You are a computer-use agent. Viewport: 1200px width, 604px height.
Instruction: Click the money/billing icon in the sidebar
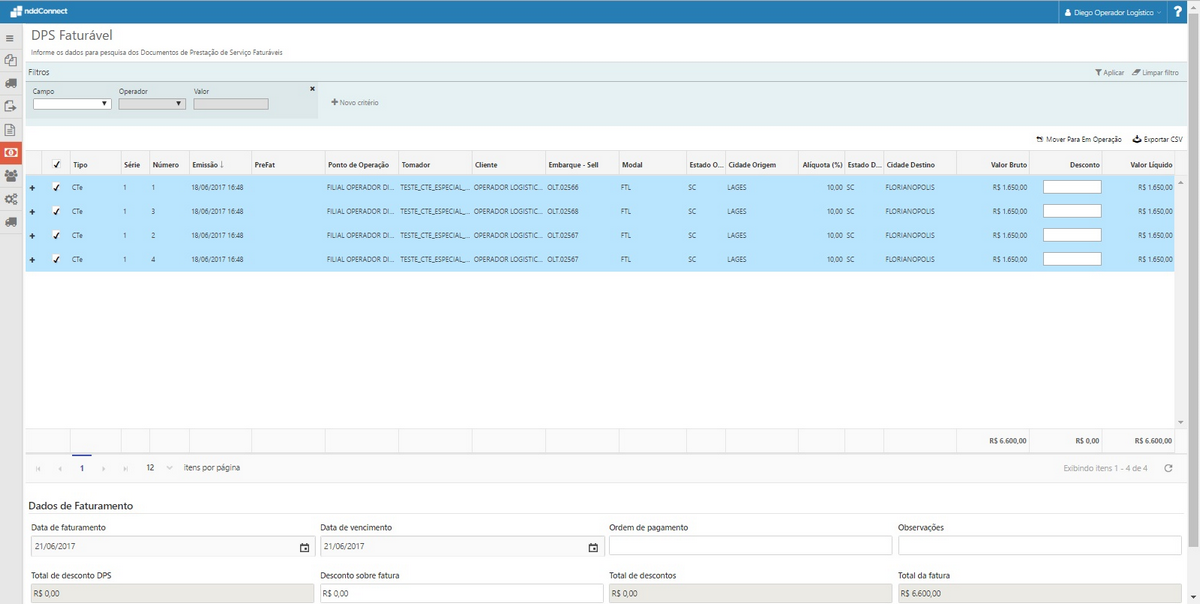click(10, 152)
